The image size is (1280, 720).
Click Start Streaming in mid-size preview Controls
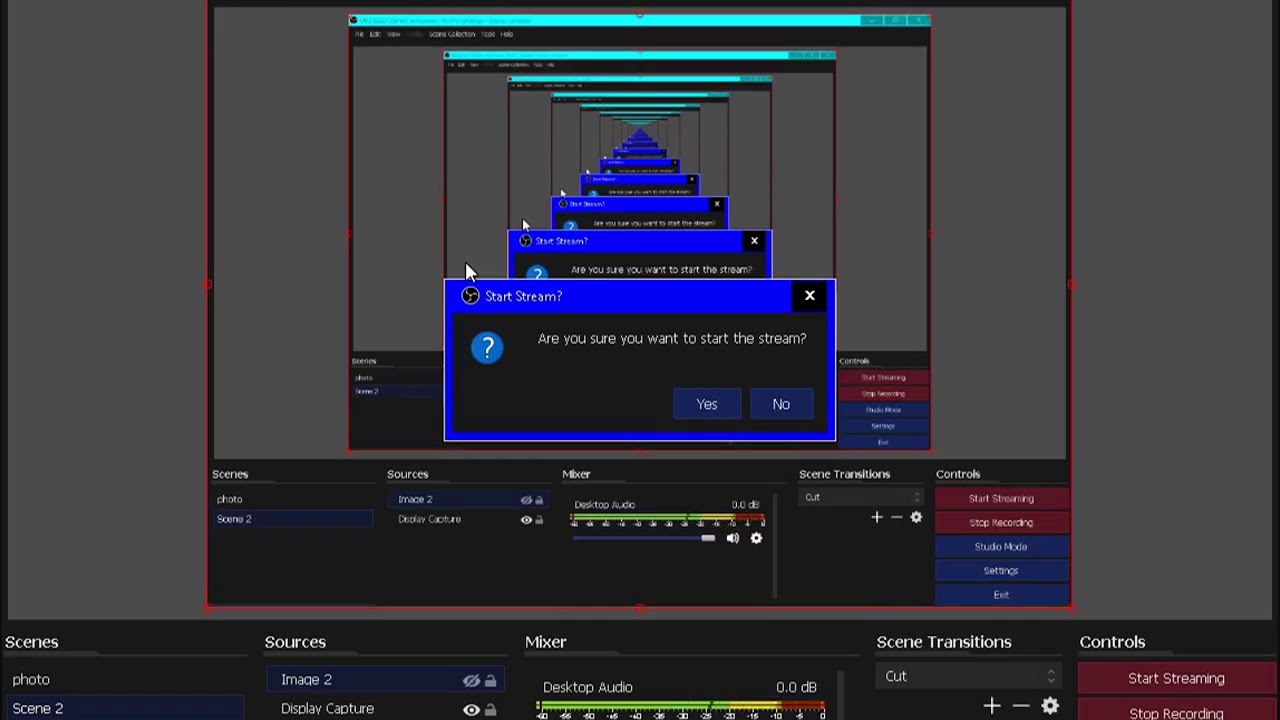(1001, 498)
